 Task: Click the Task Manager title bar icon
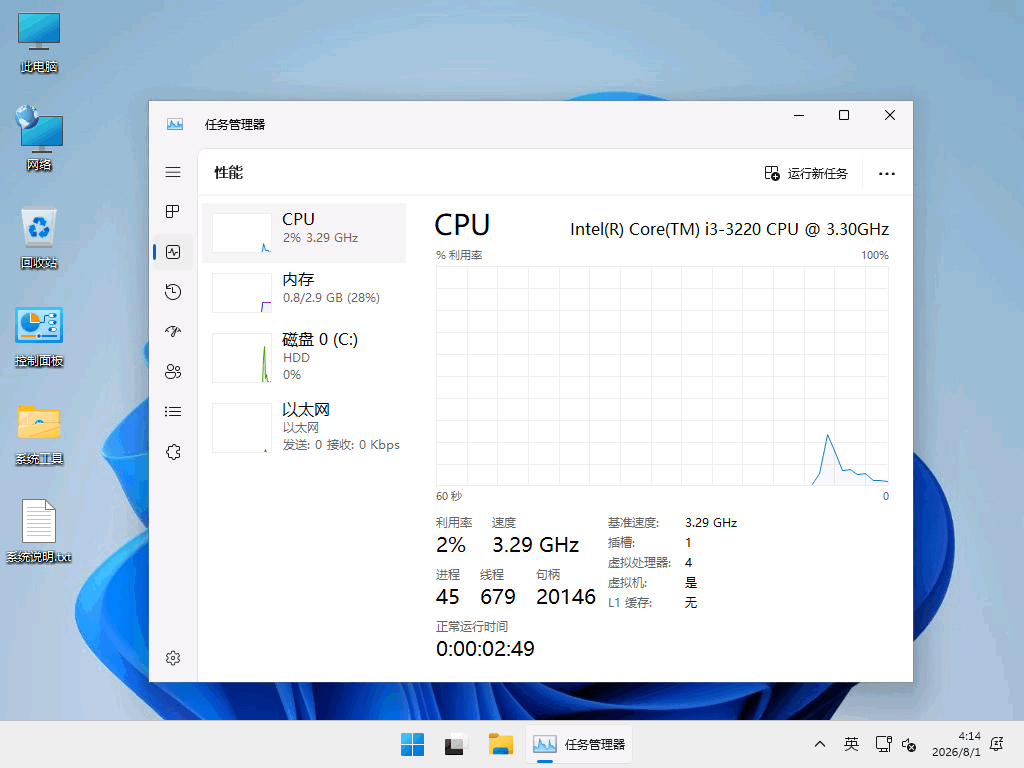(x=175, y=124)
